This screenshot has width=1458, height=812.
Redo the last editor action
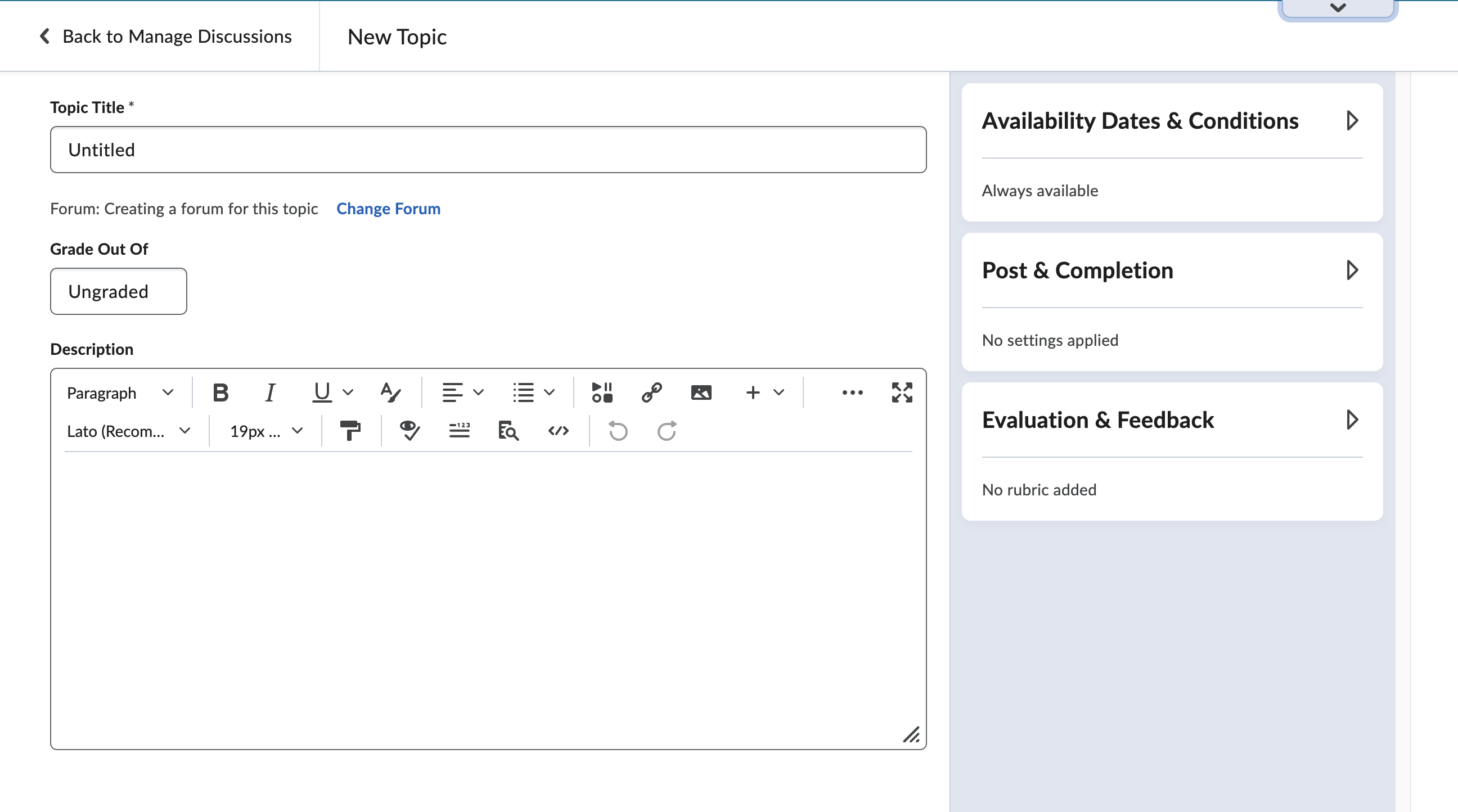667,431
